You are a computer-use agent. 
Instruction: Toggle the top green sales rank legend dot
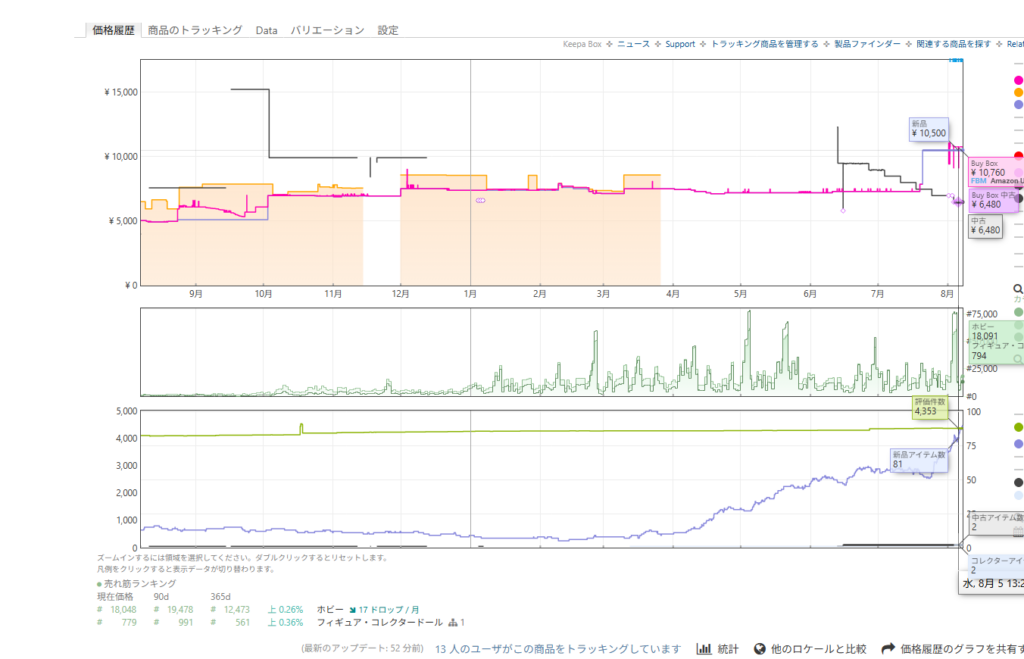coord(1018,312)
